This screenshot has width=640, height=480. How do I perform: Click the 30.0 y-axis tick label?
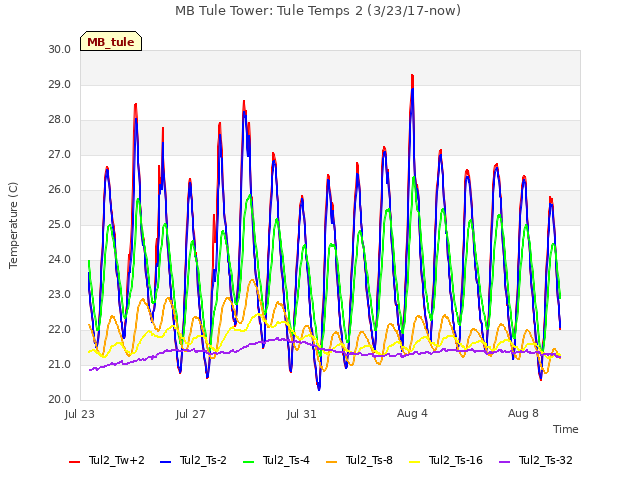coord(60,49)
